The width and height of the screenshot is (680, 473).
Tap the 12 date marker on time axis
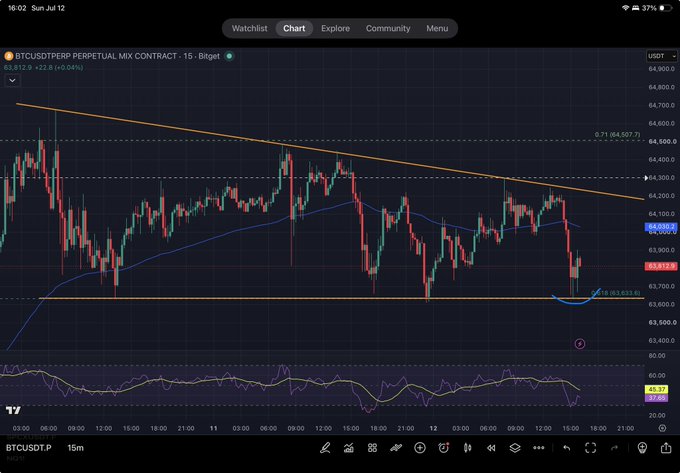click(433, 428)
